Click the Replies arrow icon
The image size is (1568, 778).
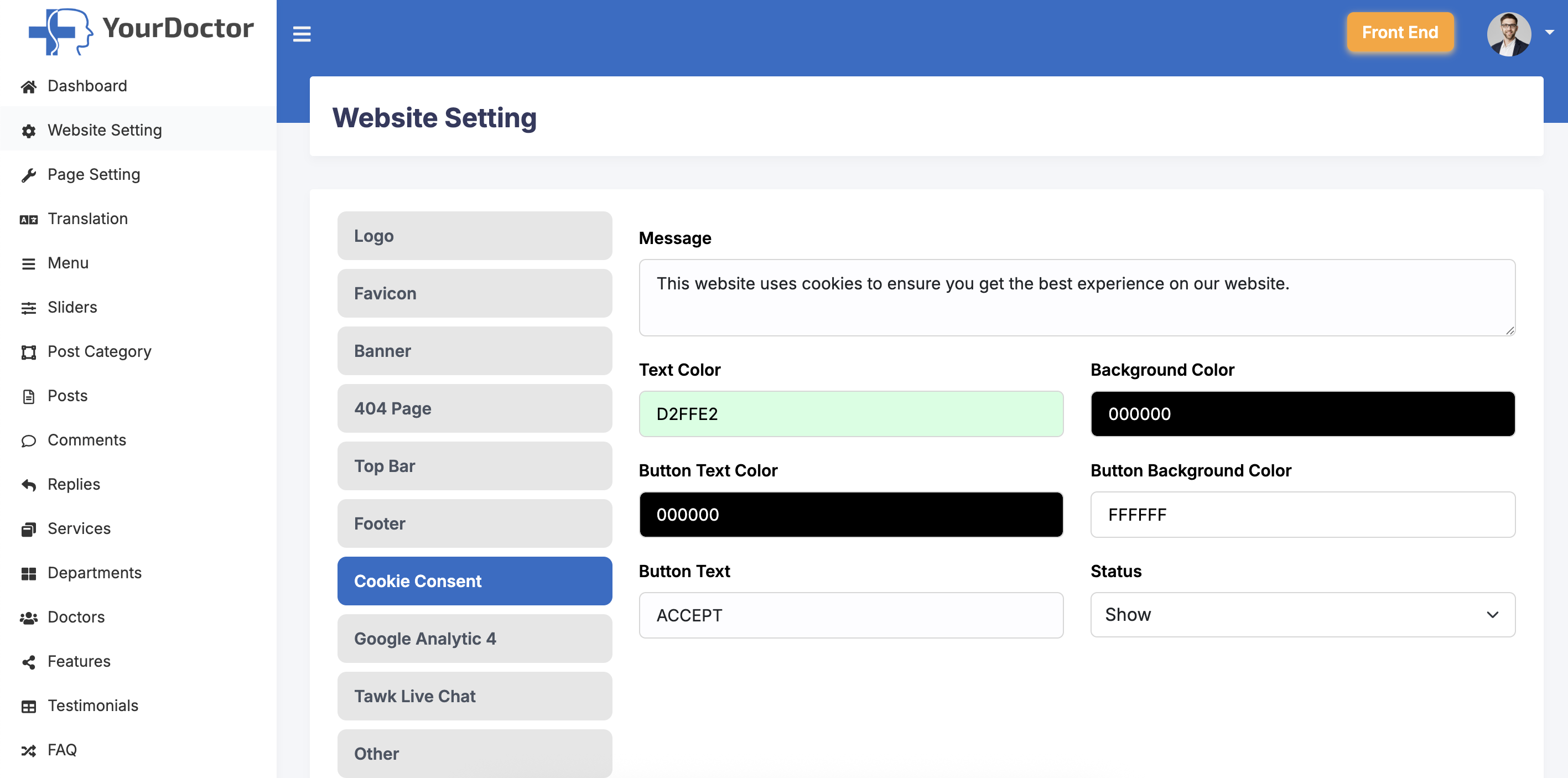coord(29,485)
